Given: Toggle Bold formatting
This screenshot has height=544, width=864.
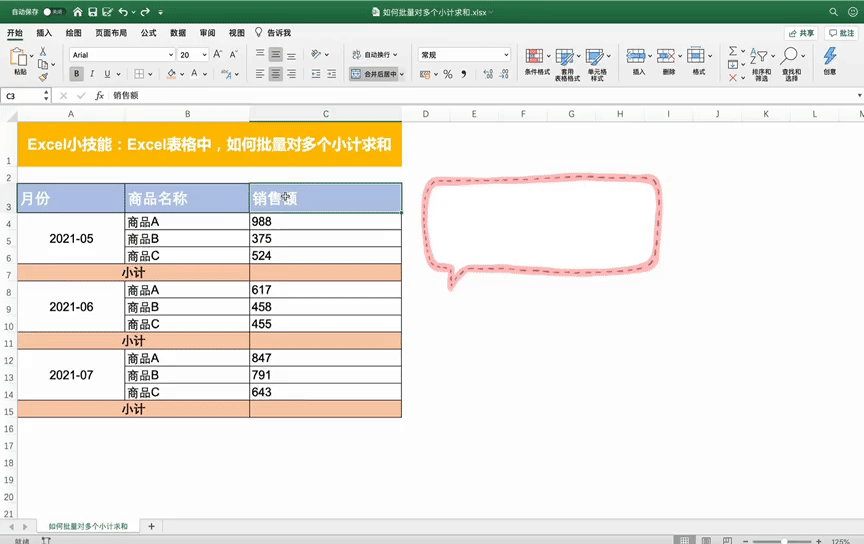Looking at the screenshot, I should (76, 73).
